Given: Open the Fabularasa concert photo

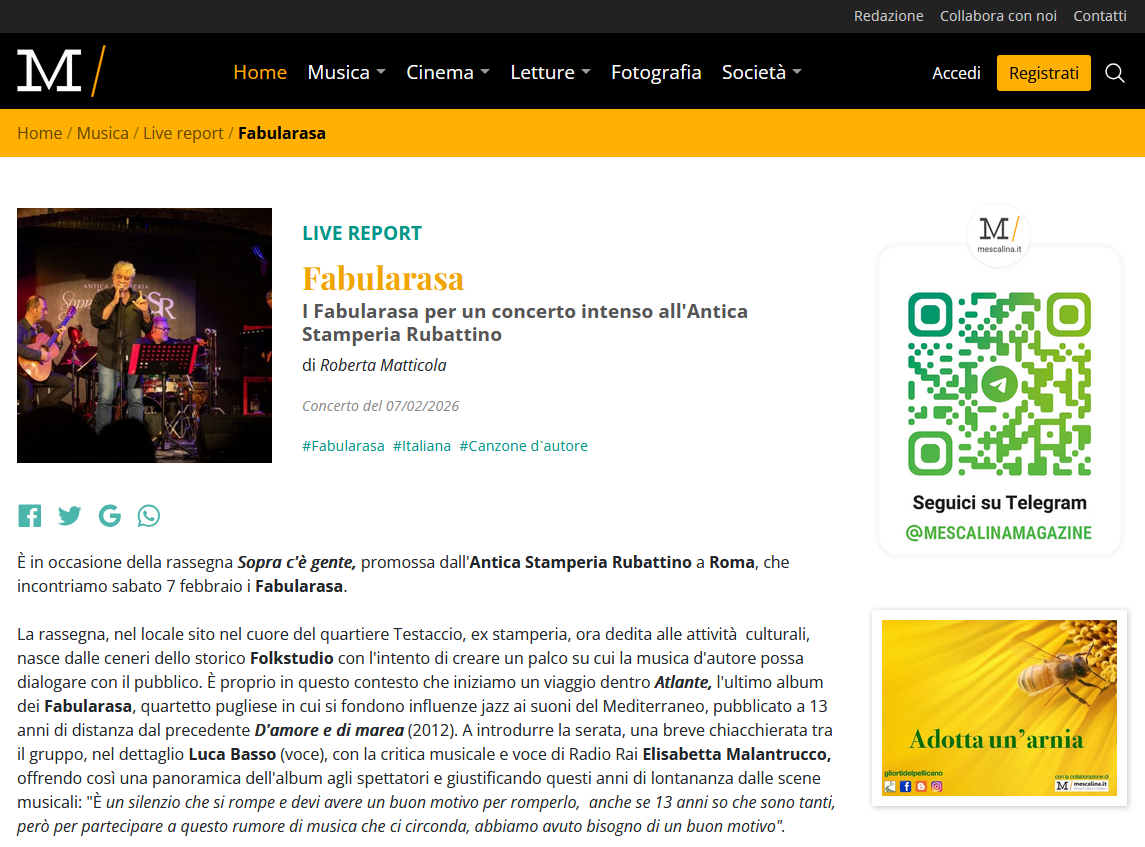Looking at the screenshot, I should (145, 335).
